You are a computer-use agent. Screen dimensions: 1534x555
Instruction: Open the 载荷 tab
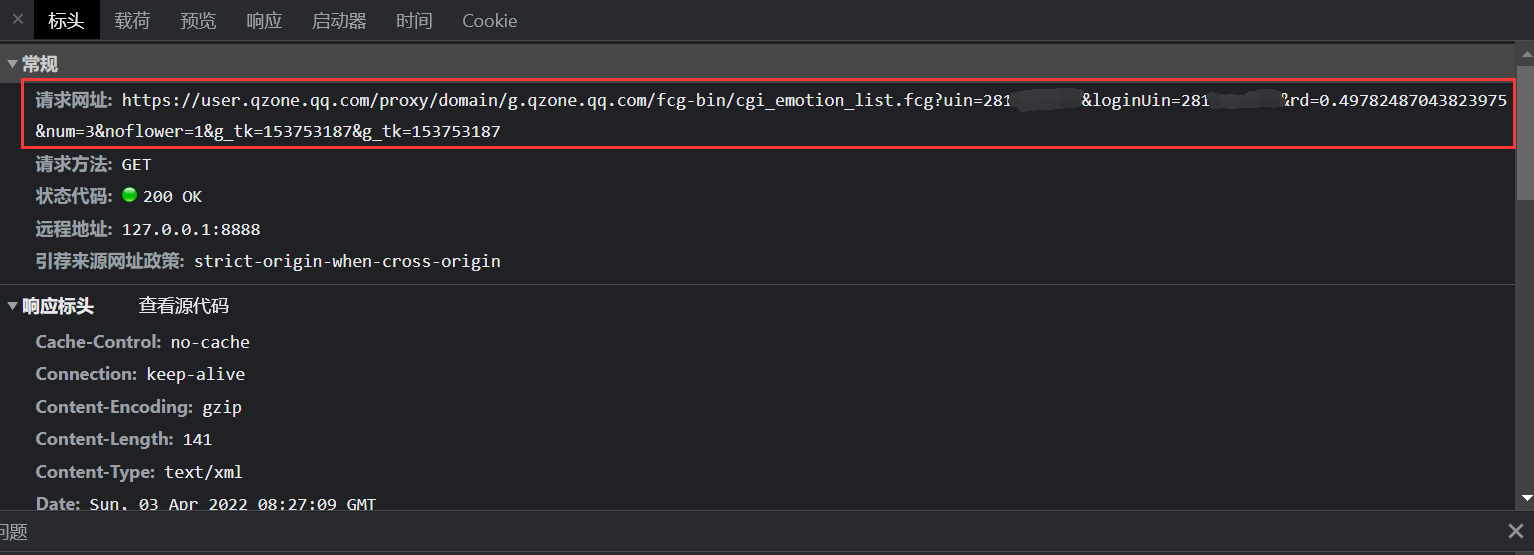pos(132,21)
